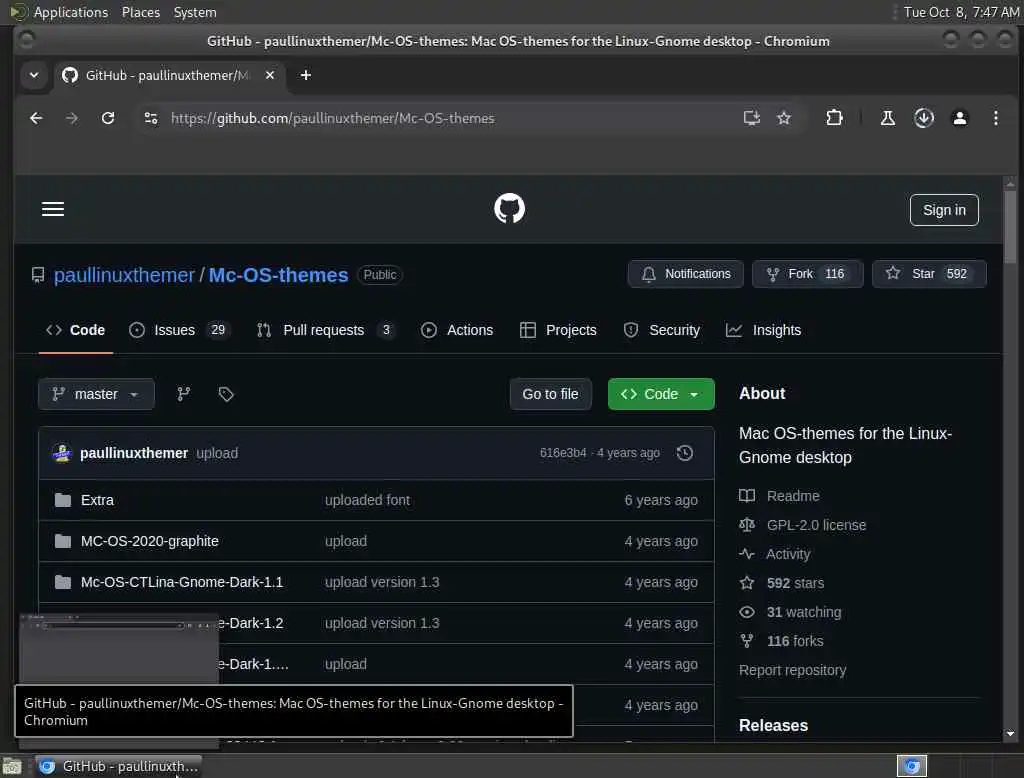Open the 592 stars link
Image resolution: width=1024 pixels, height=778 pixels.
tap(795, 583)
